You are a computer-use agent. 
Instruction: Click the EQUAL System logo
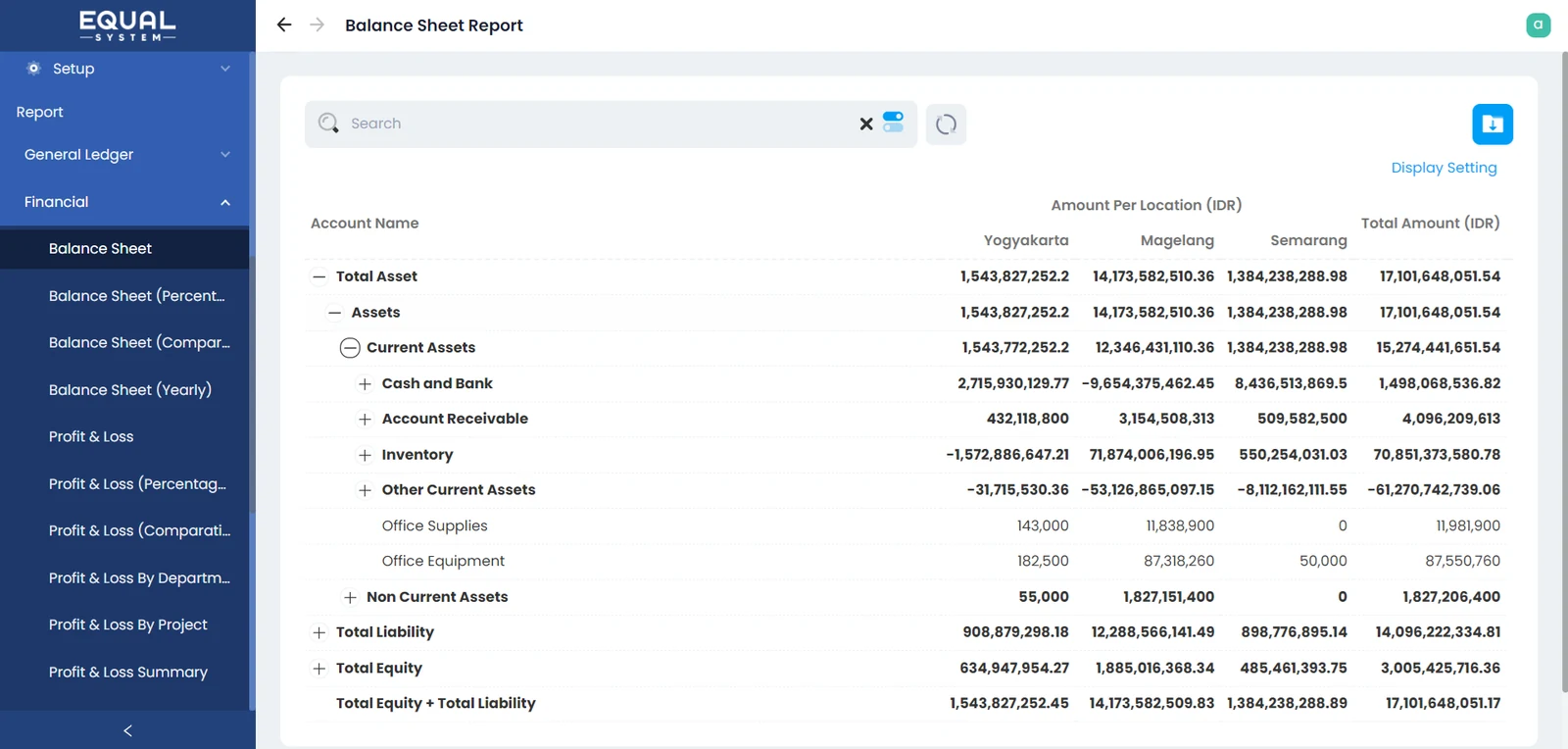click(x=127, y=25)
